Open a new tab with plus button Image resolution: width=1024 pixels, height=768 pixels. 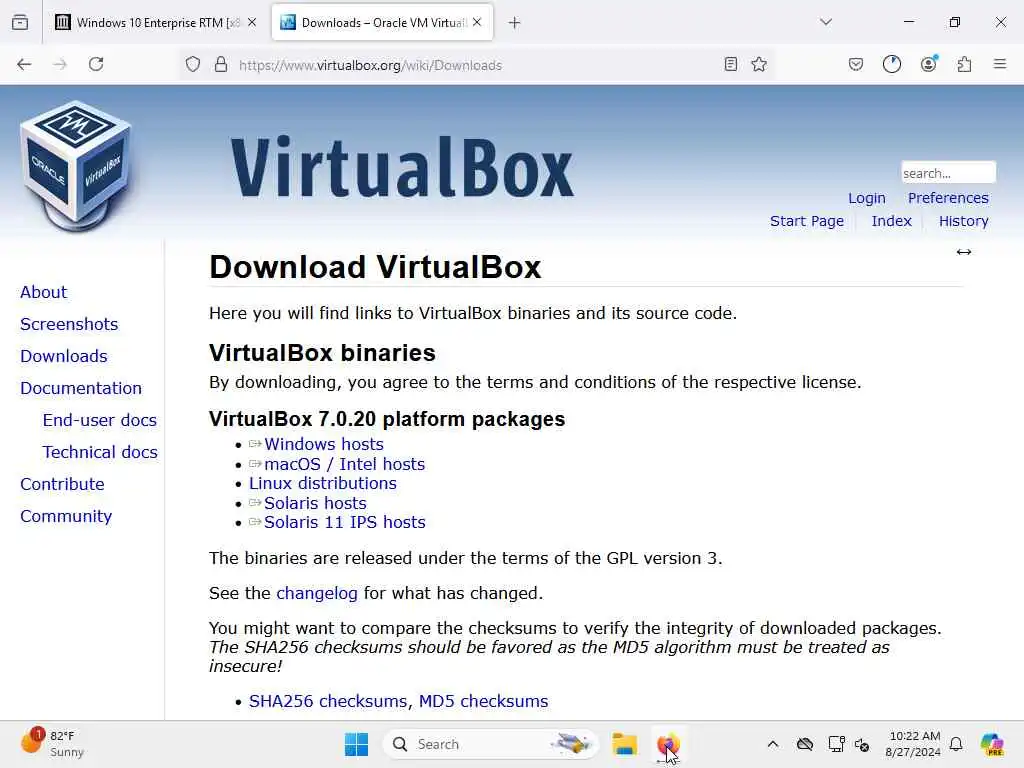[515, 23]
